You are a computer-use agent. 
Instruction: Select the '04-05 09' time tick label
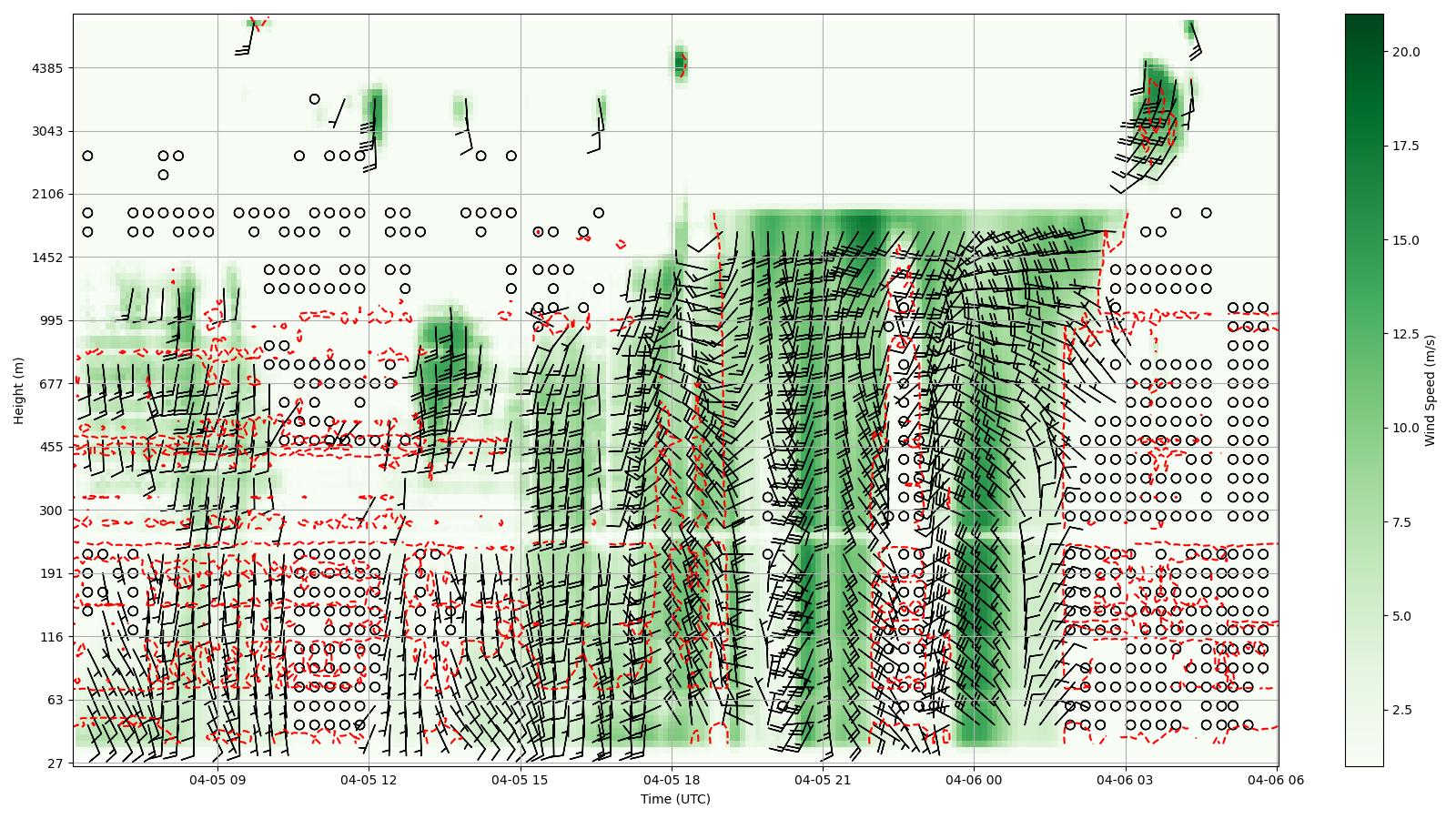click(x=217, y=780)
